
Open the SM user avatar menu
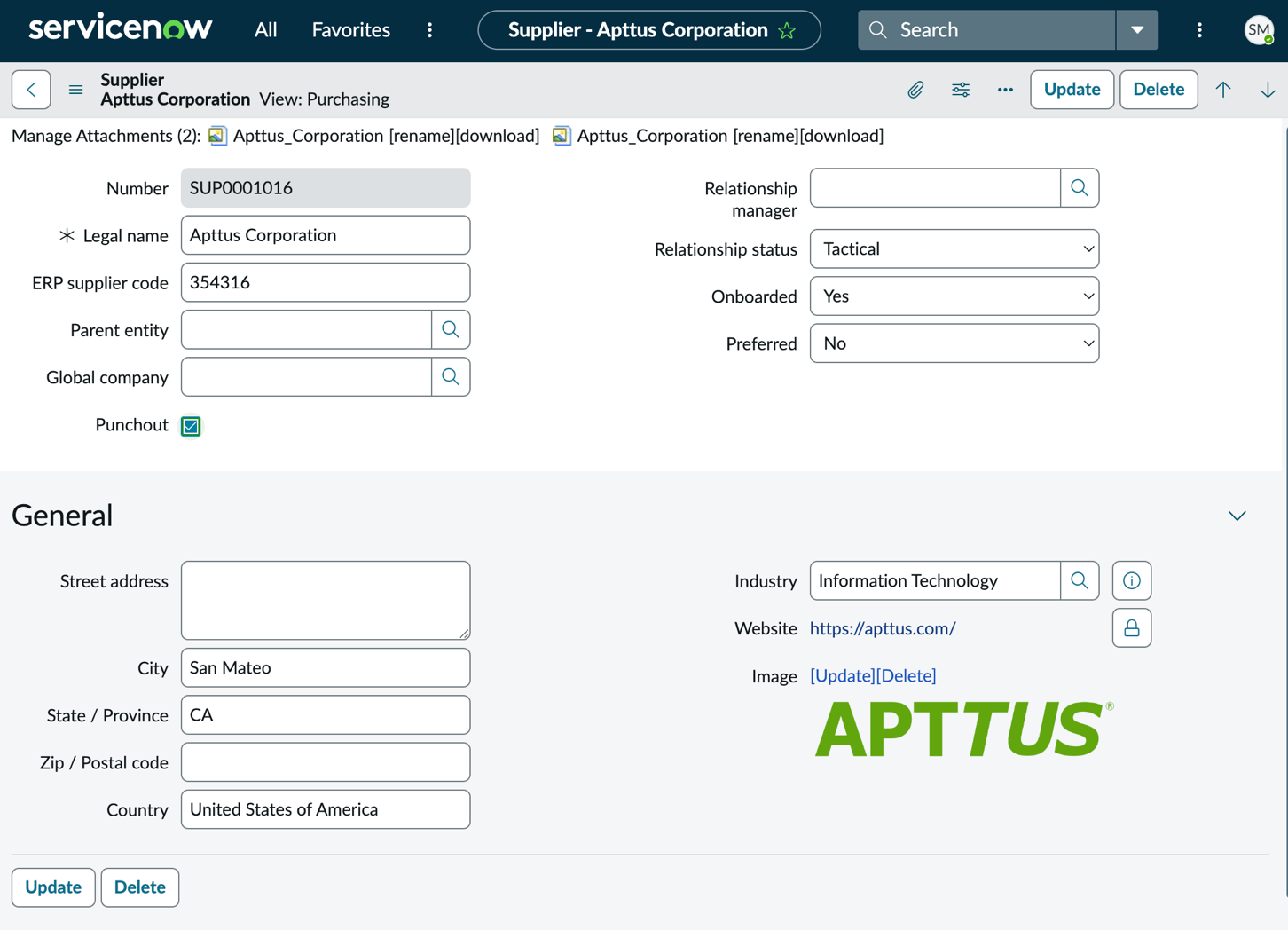pyautogui.click(x=1259, y=30)
